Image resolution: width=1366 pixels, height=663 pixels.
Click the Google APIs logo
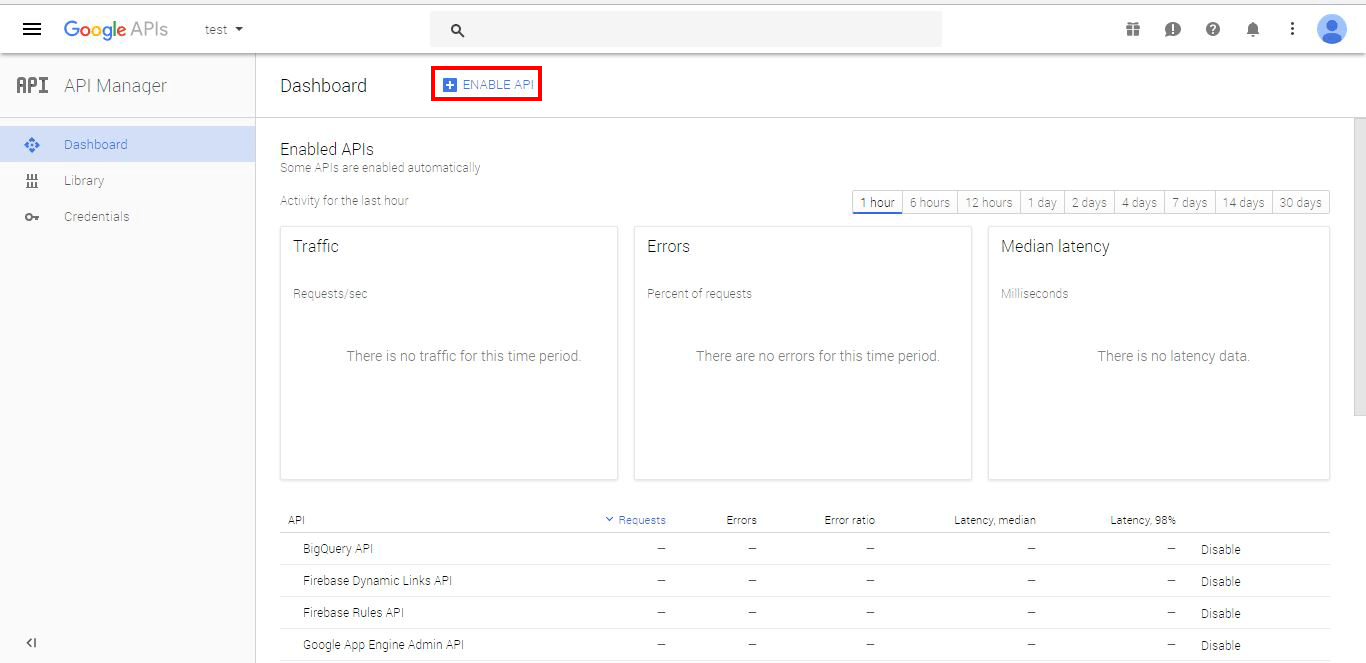(116, 29)
